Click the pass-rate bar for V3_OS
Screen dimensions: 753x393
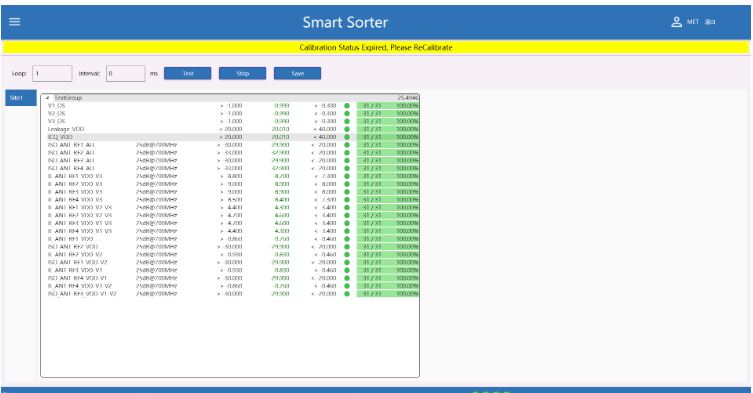tap(388, 121)
